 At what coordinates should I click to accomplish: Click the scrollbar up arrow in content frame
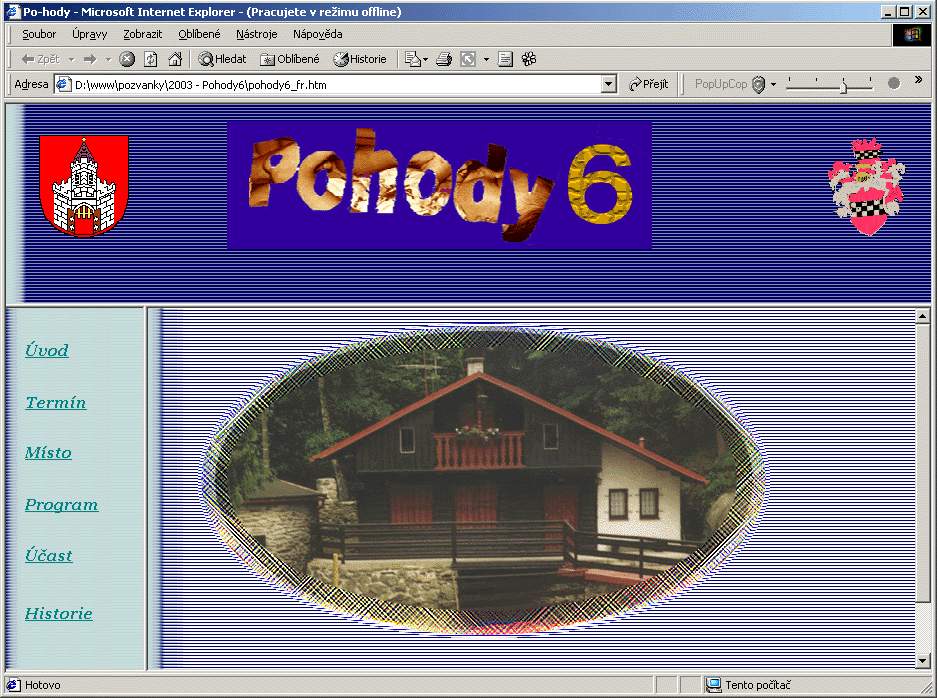click(922, 316)
